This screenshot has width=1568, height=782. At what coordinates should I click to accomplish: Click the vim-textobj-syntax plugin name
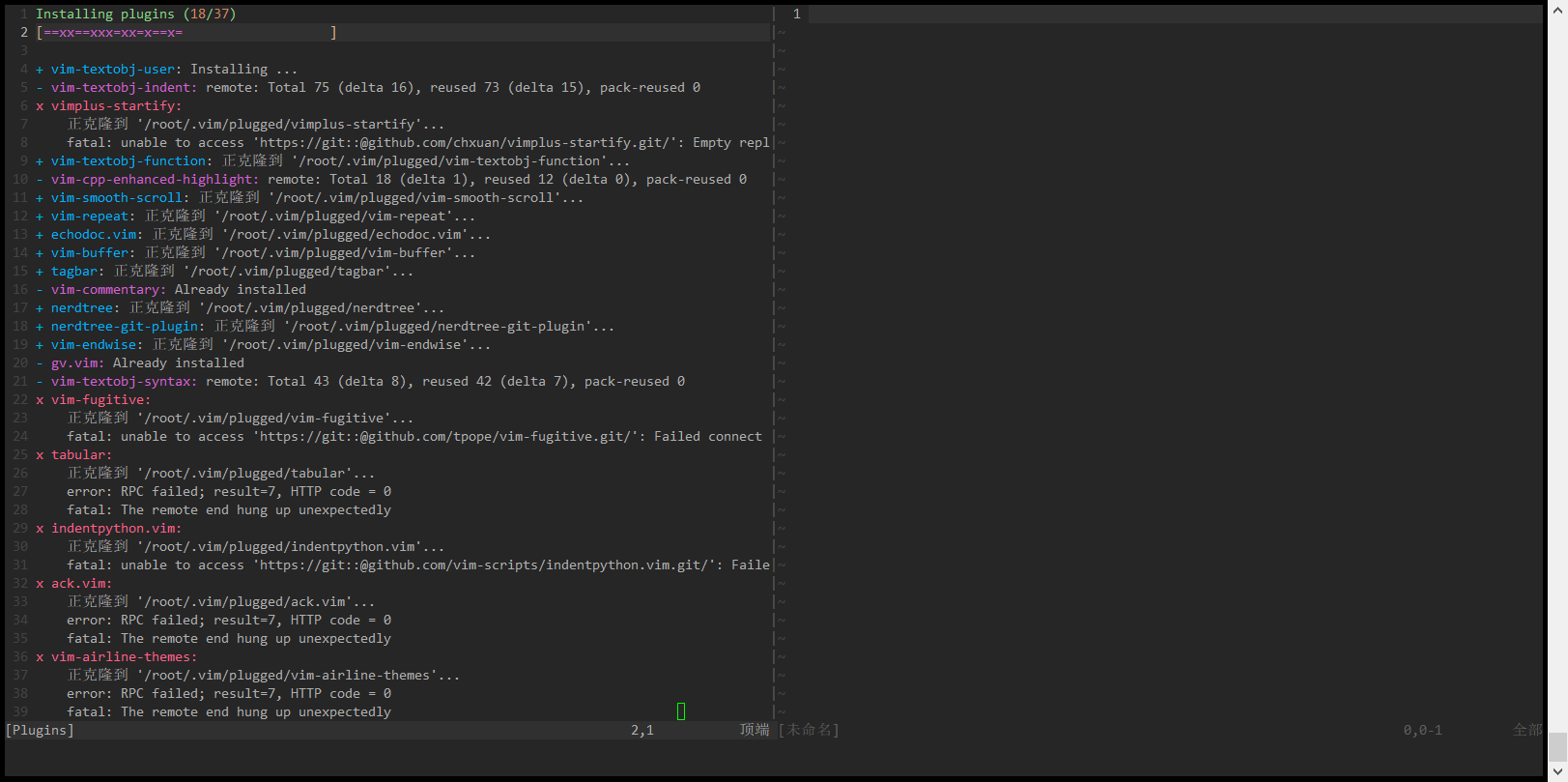coord(121,381)
